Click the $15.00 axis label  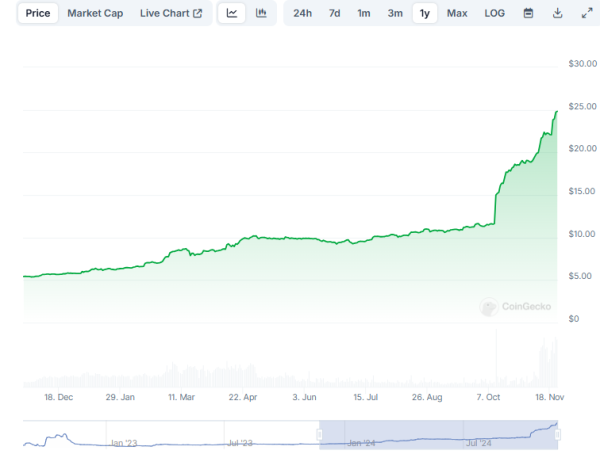pos(582,191)
